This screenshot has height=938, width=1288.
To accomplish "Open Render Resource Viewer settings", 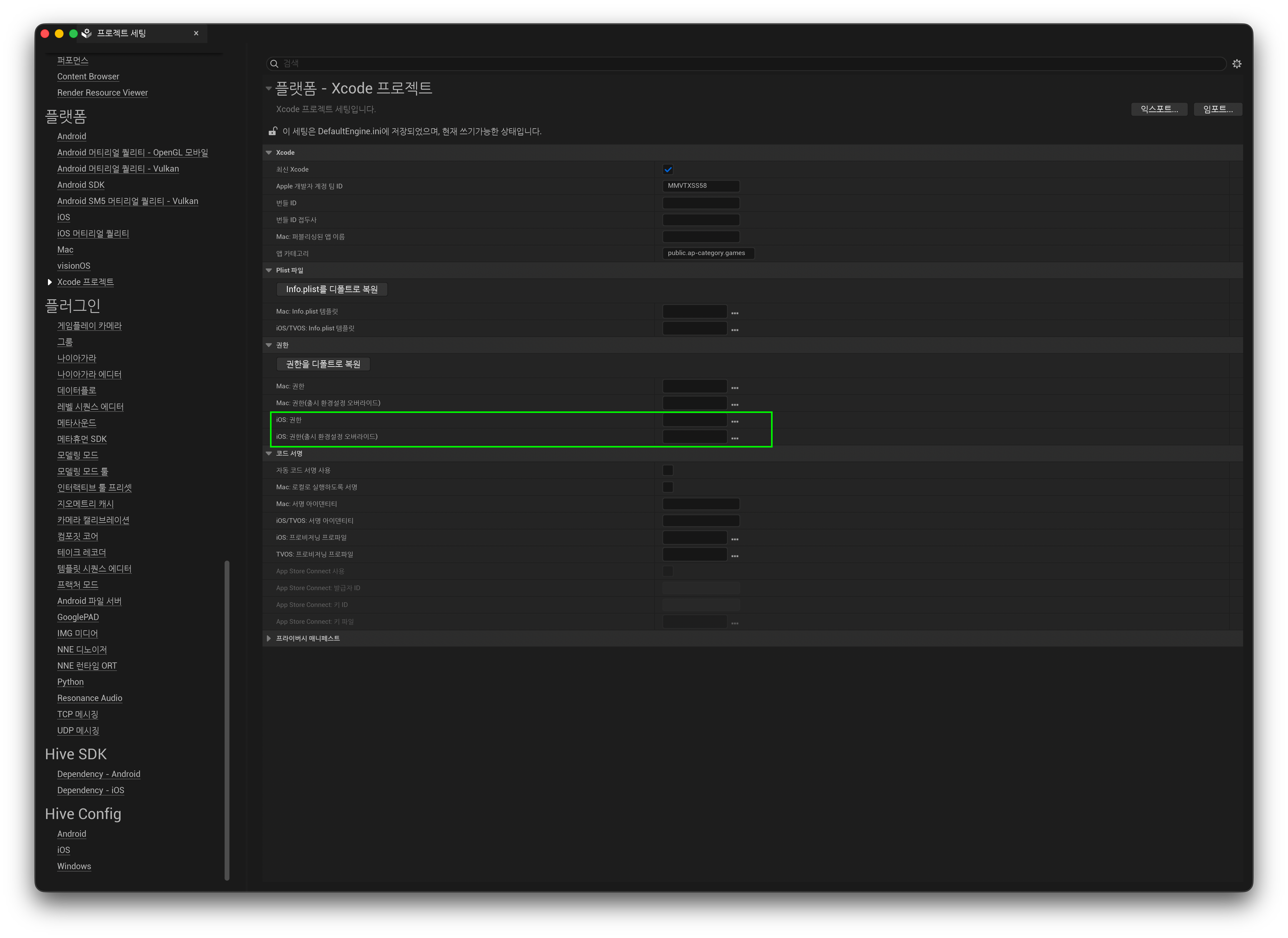I will tap(102, 92).
